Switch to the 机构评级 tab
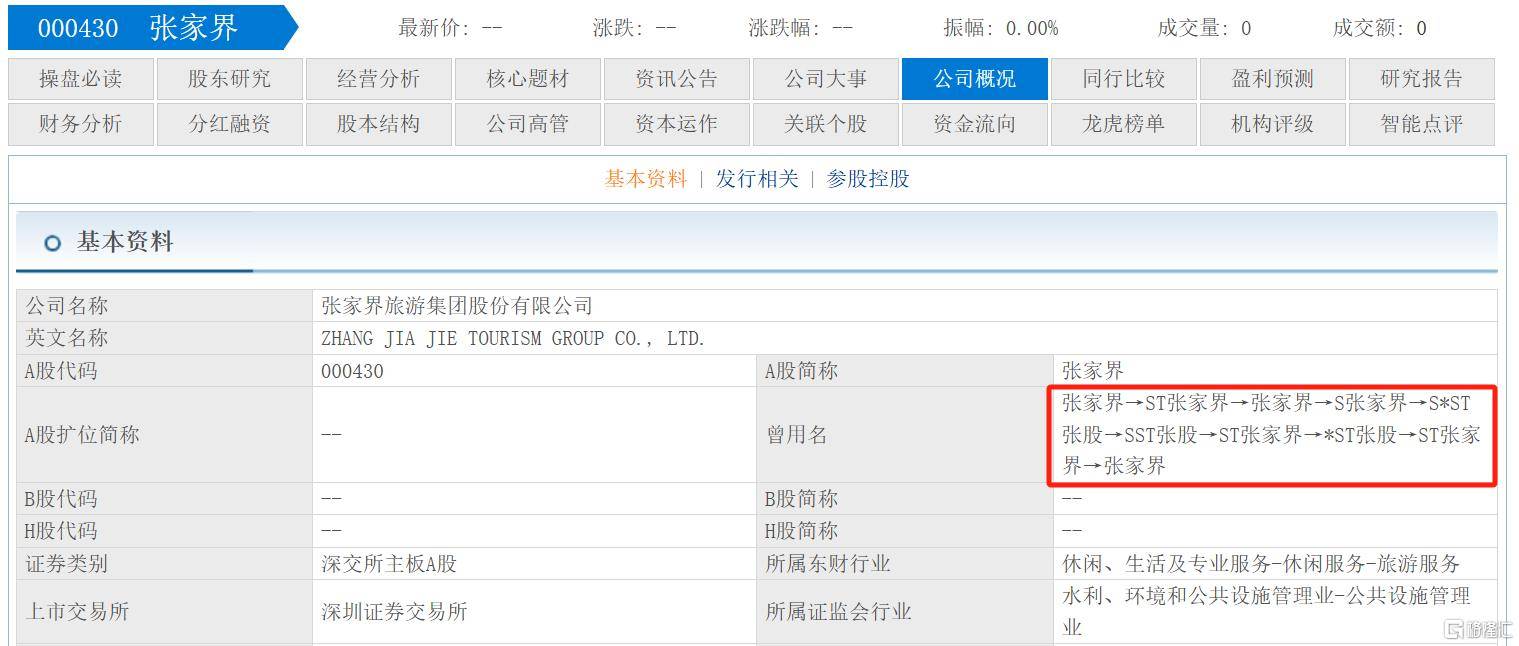The width and height of the screenshot is (1519, 646). [1273, 124]
